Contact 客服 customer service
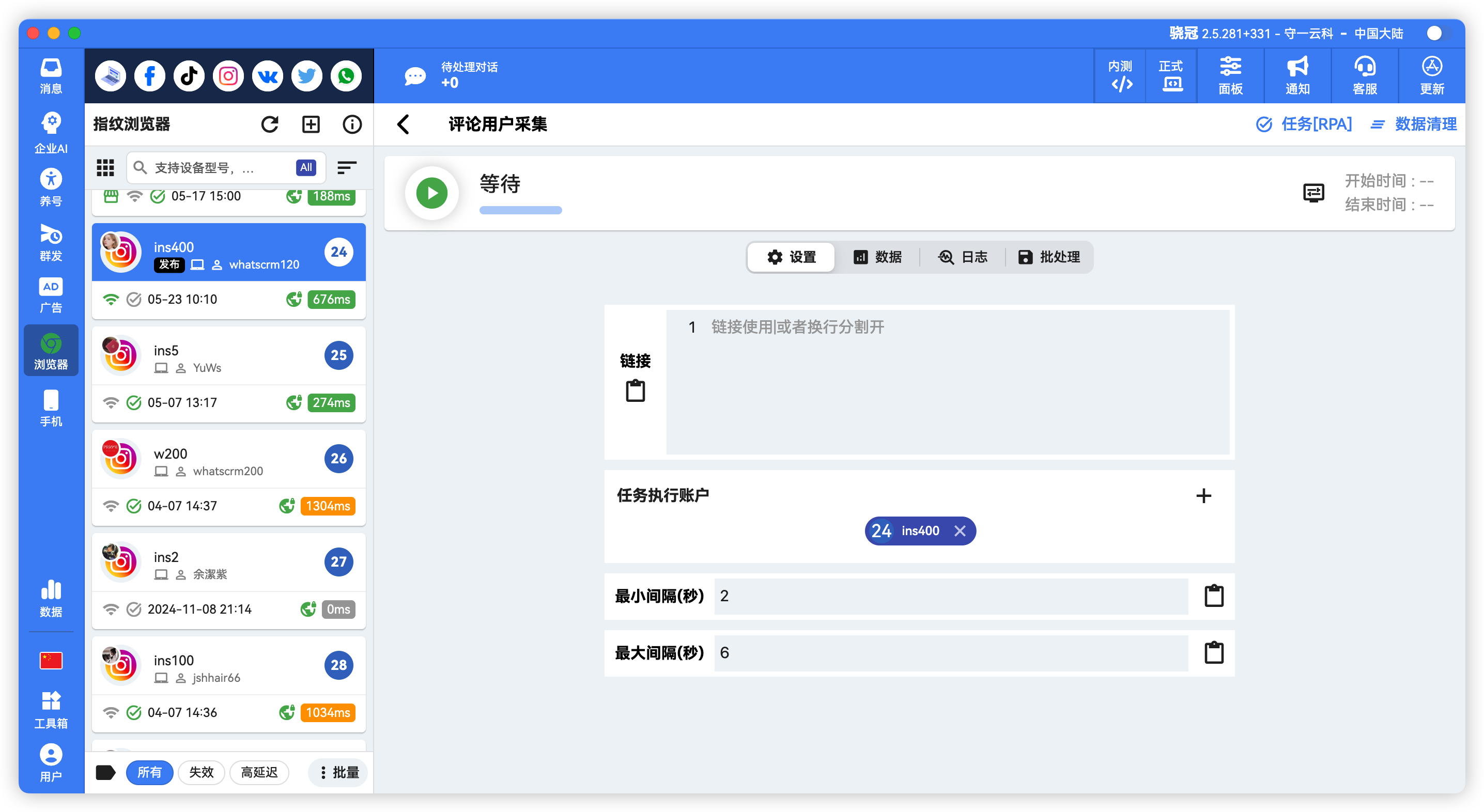1484x812 pixels. (1365, 76)
